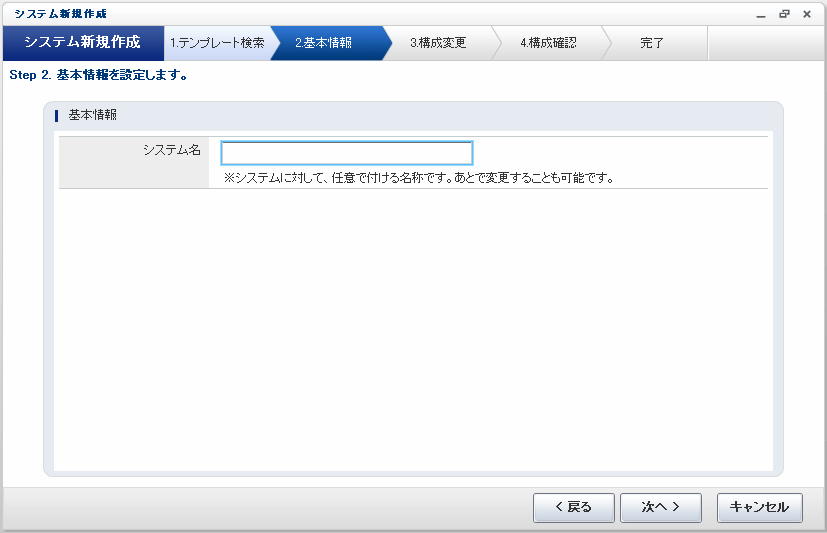Click the 戻る back button
Screen dimensions: 827x533
click(574, 507)
